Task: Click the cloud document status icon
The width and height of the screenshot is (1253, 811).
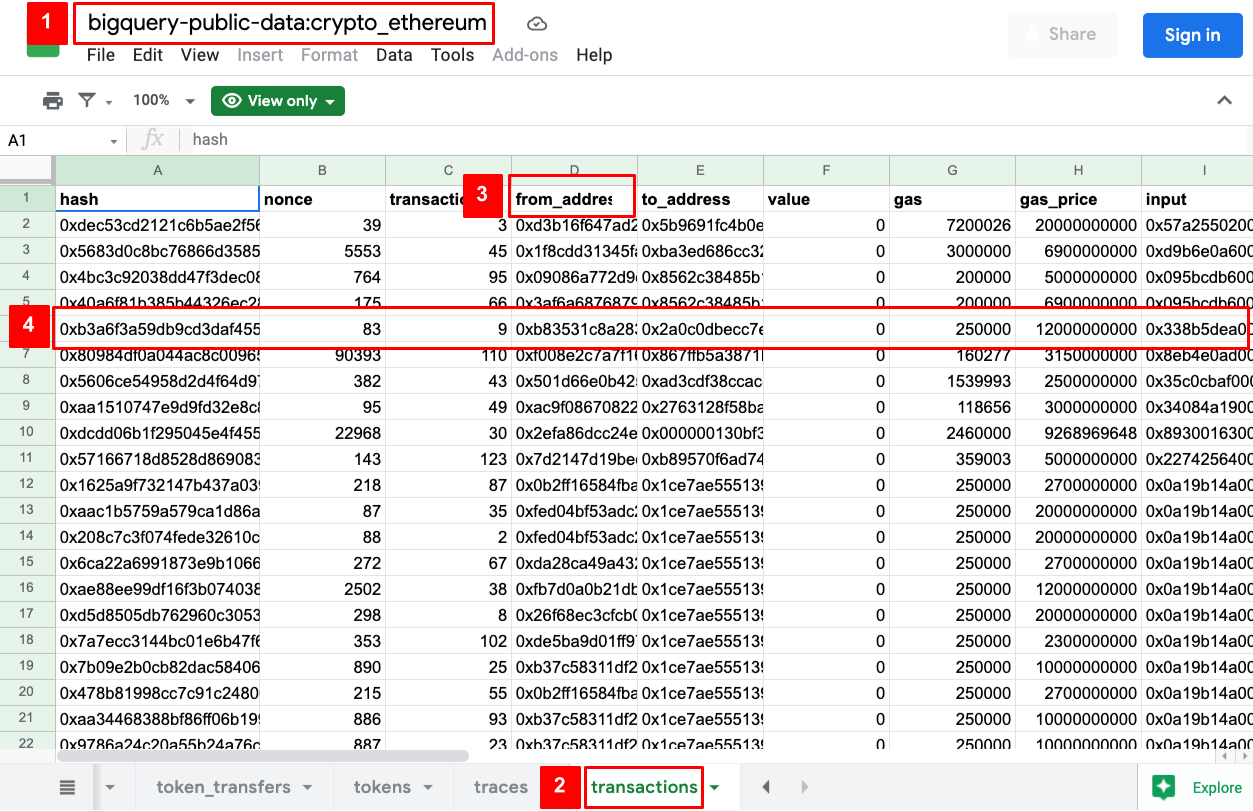Action: [x=537, y=24]
